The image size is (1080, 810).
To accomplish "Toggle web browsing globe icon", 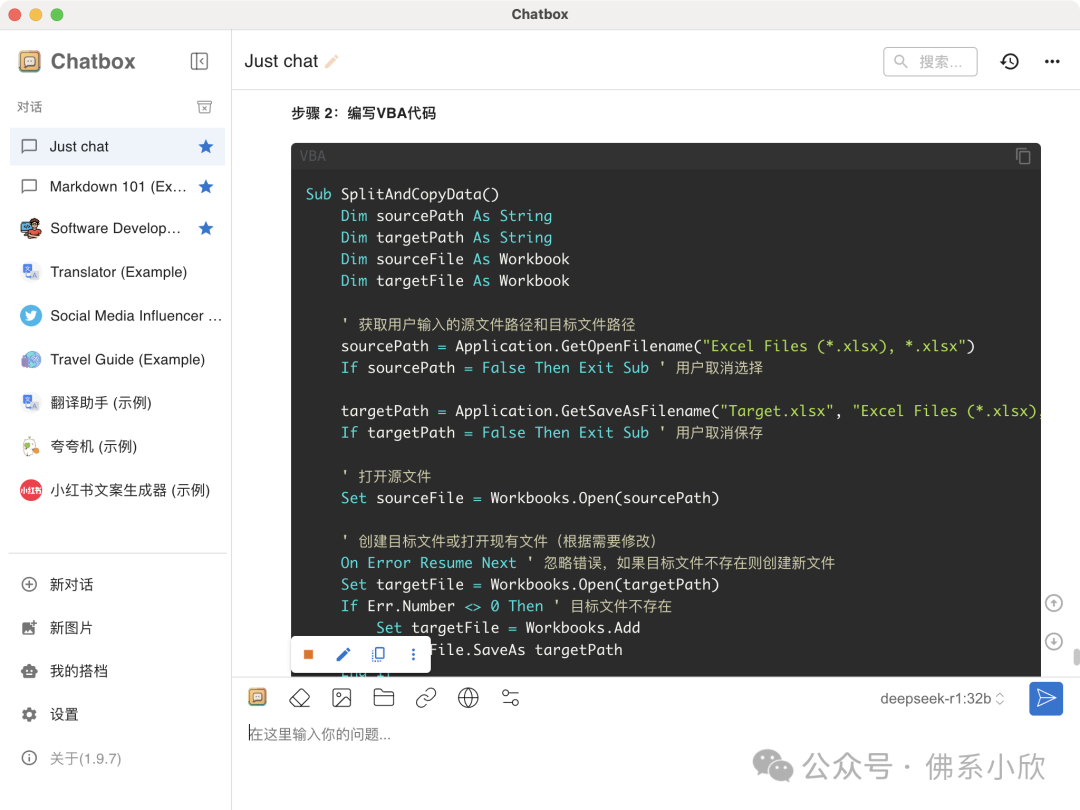I will 468,698.
